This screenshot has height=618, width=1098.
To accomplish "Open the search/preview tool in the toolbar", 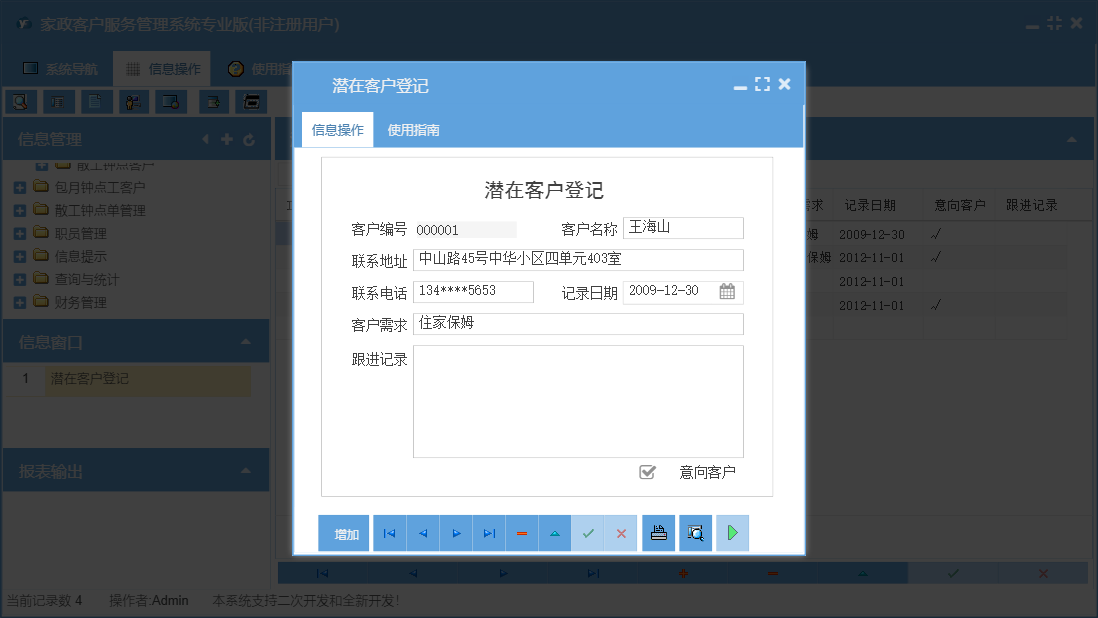I will tap(21, 101).
